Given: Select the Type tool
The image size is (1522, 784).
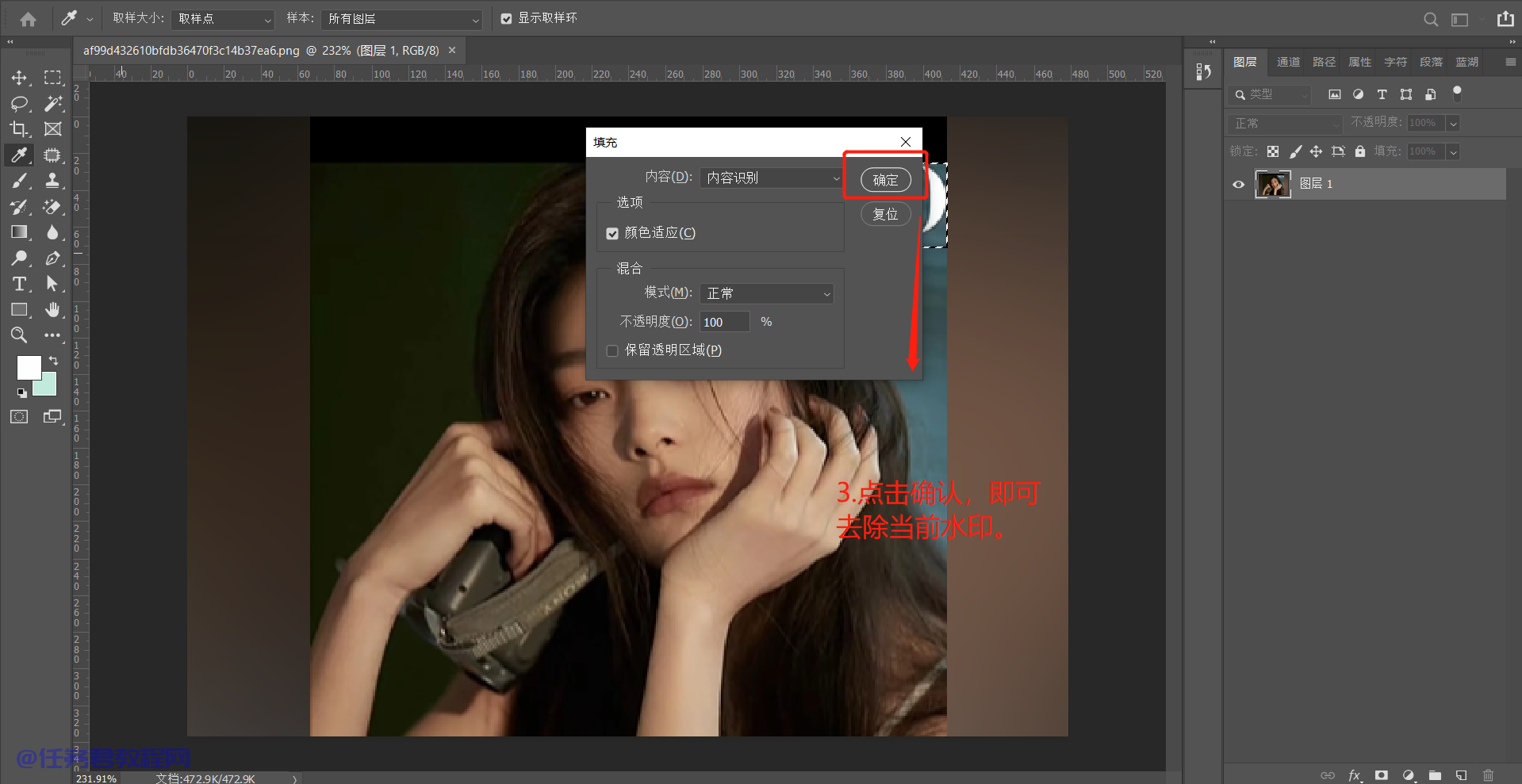Looking at the screenshot, I should pyautogui.click(x=19, y=284).
